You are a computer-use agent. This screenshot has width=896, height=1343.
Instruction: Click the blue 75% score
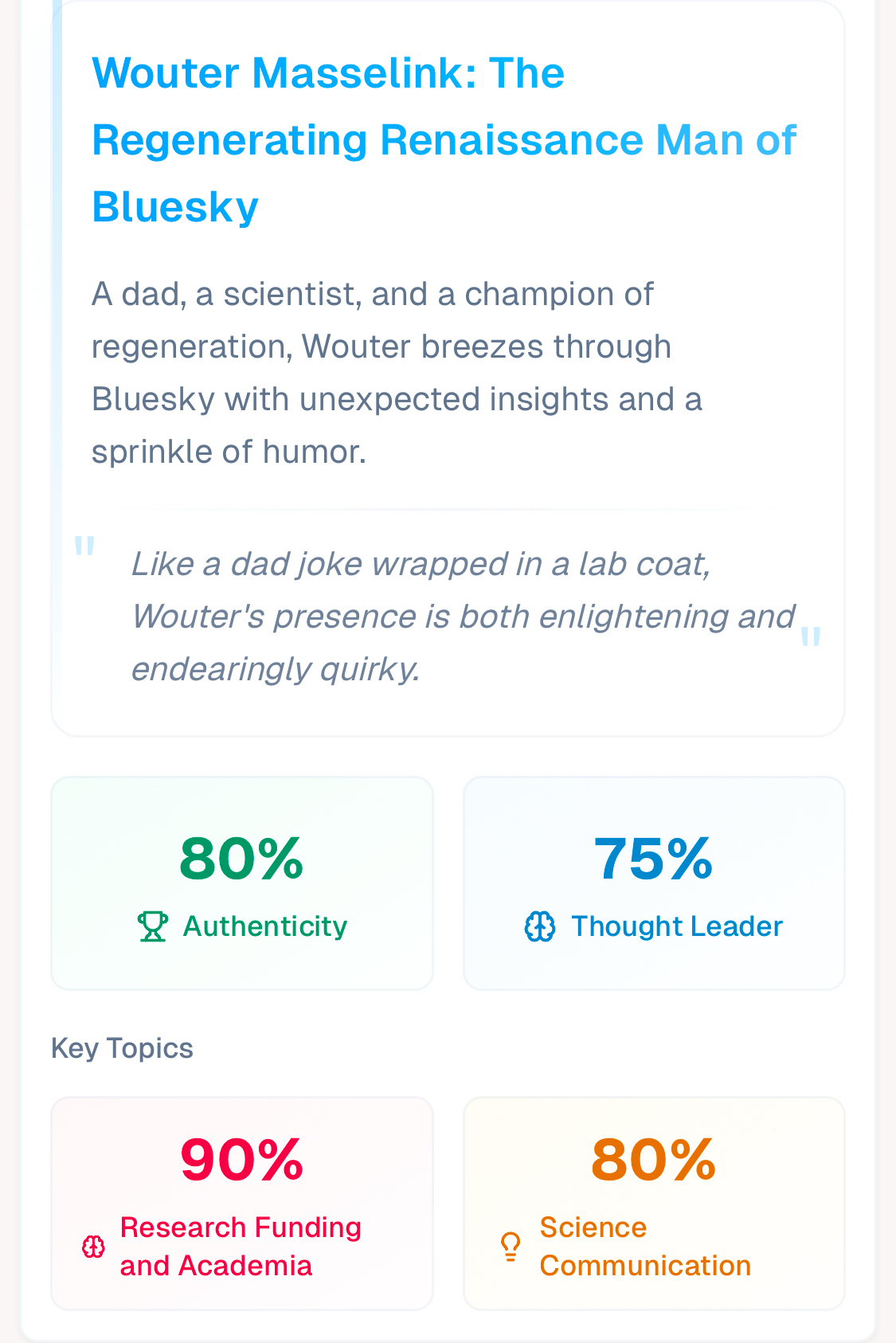pyautogui.click(x=653, y=859)
